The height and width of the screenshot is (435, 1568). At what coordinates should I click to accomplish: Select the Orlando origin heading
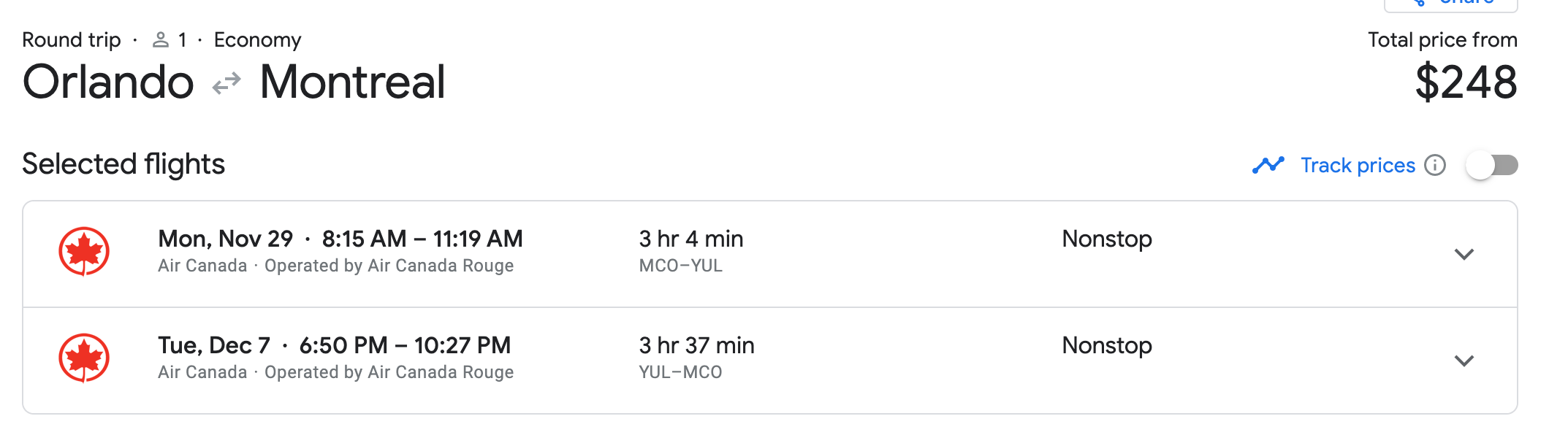108,82
